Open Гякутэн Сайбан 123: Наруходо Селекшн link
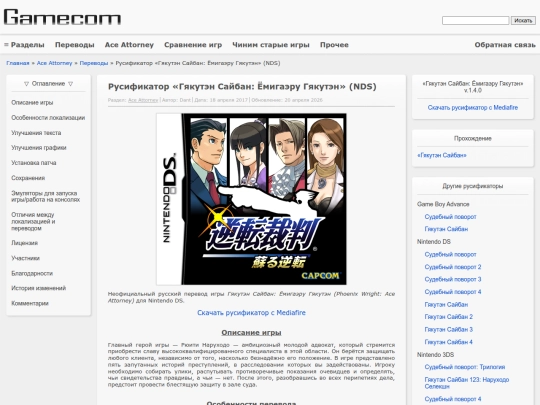540x405 pixels. [467, 383]
